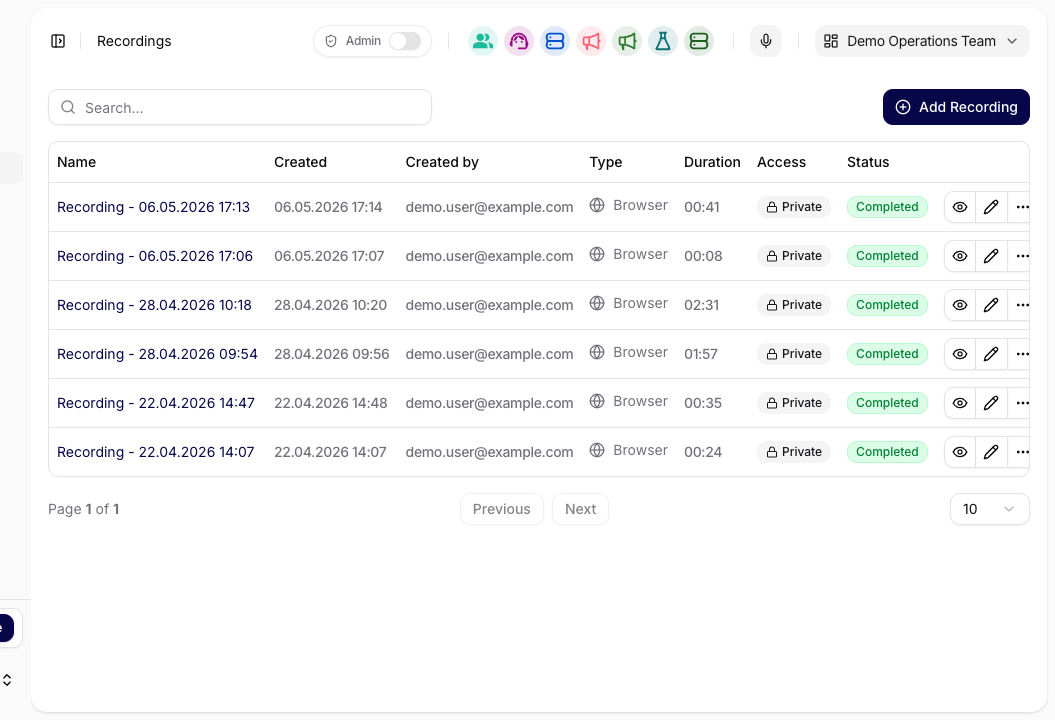Click Completed status for recording 06.05.2026 17:06
This screenshot has height=720, width=1055.
click(887, 256)
